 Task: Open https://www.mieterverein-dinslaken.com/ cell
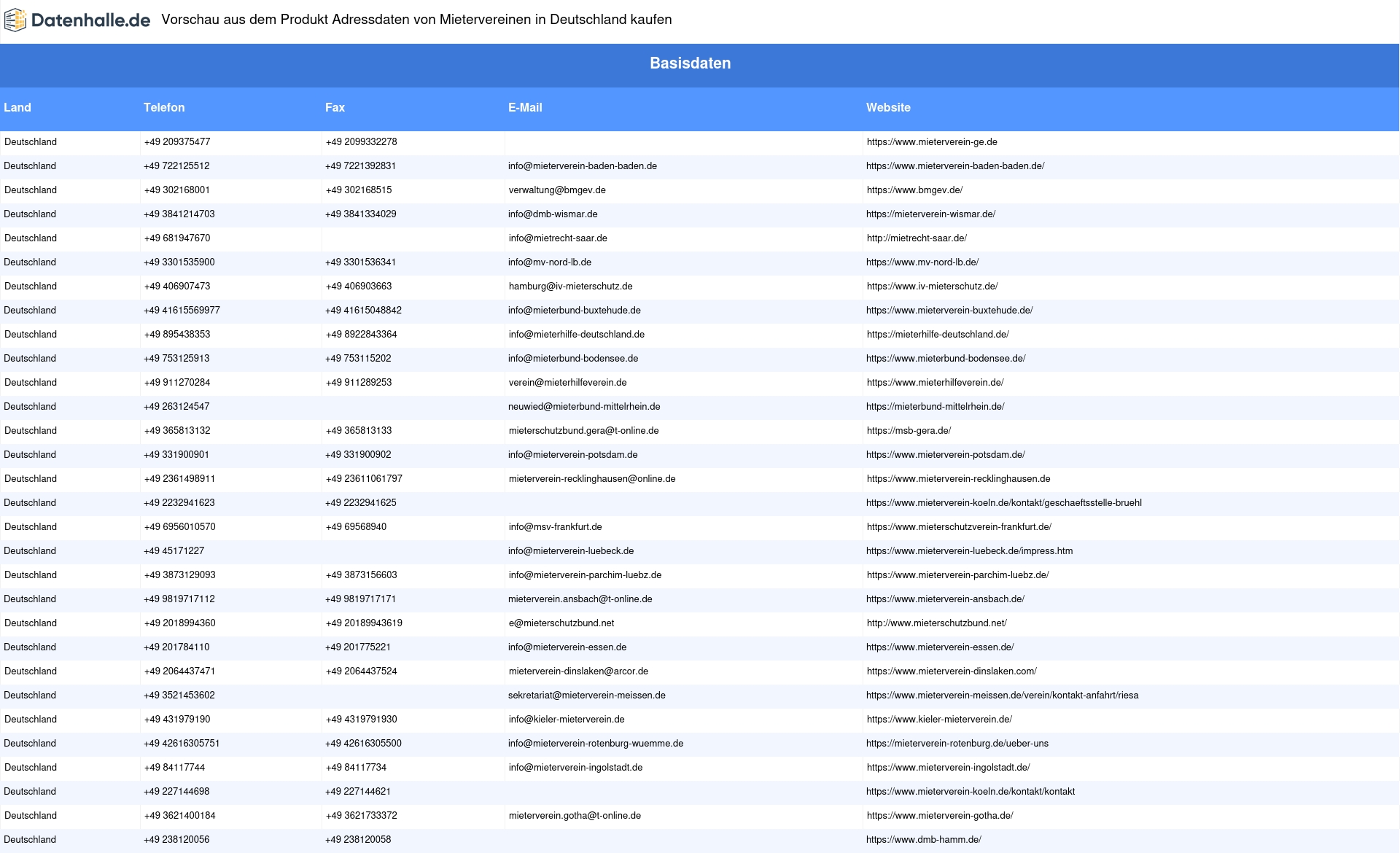[952, 671]
